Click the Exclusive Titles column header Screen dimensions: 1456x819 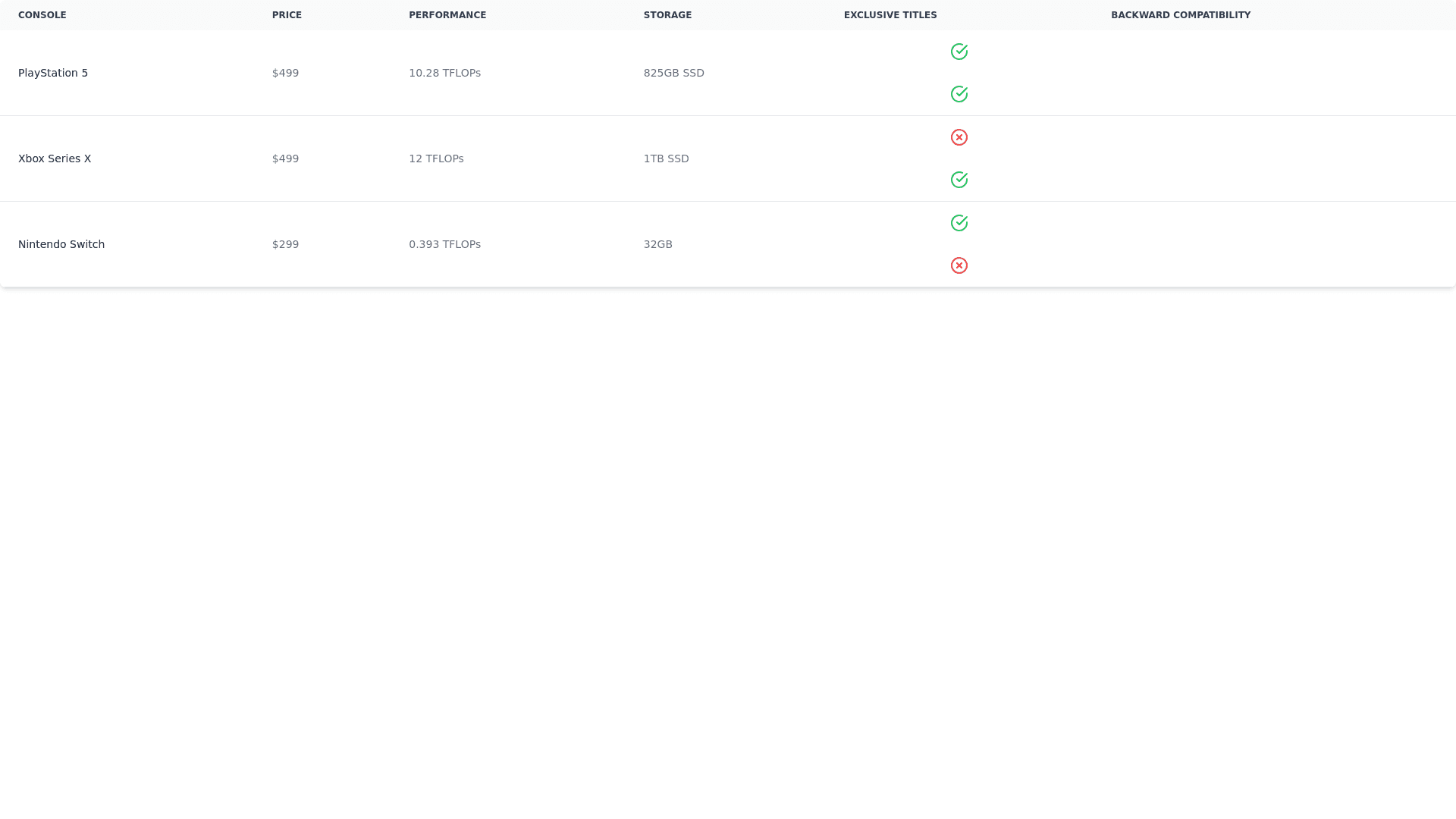pos(890,15)
